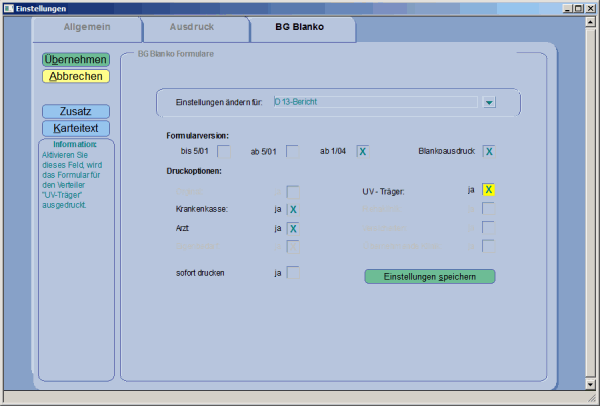The image size is (600, 406).
Task: Click the greyed Rehaklinik checkbox
Action: pyautogui.click(x=489, y=209)
